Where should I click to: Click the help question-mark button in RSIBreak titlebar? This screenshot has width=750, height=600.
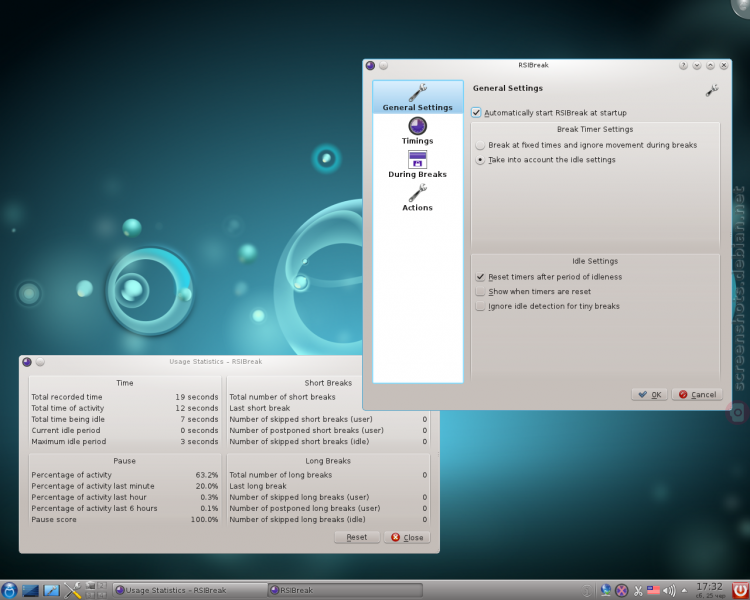[683, 66]
